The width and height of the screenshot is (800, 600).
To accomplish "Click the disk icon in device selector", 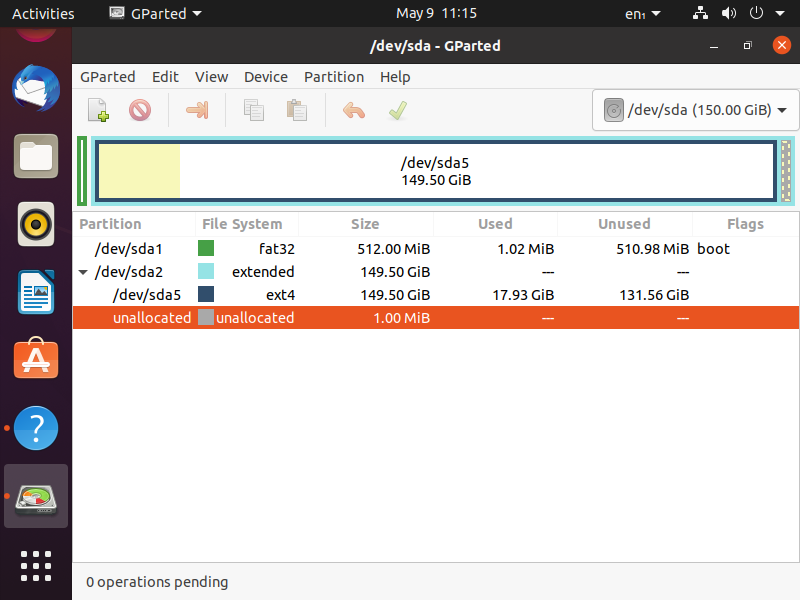I will coord(614,110).
